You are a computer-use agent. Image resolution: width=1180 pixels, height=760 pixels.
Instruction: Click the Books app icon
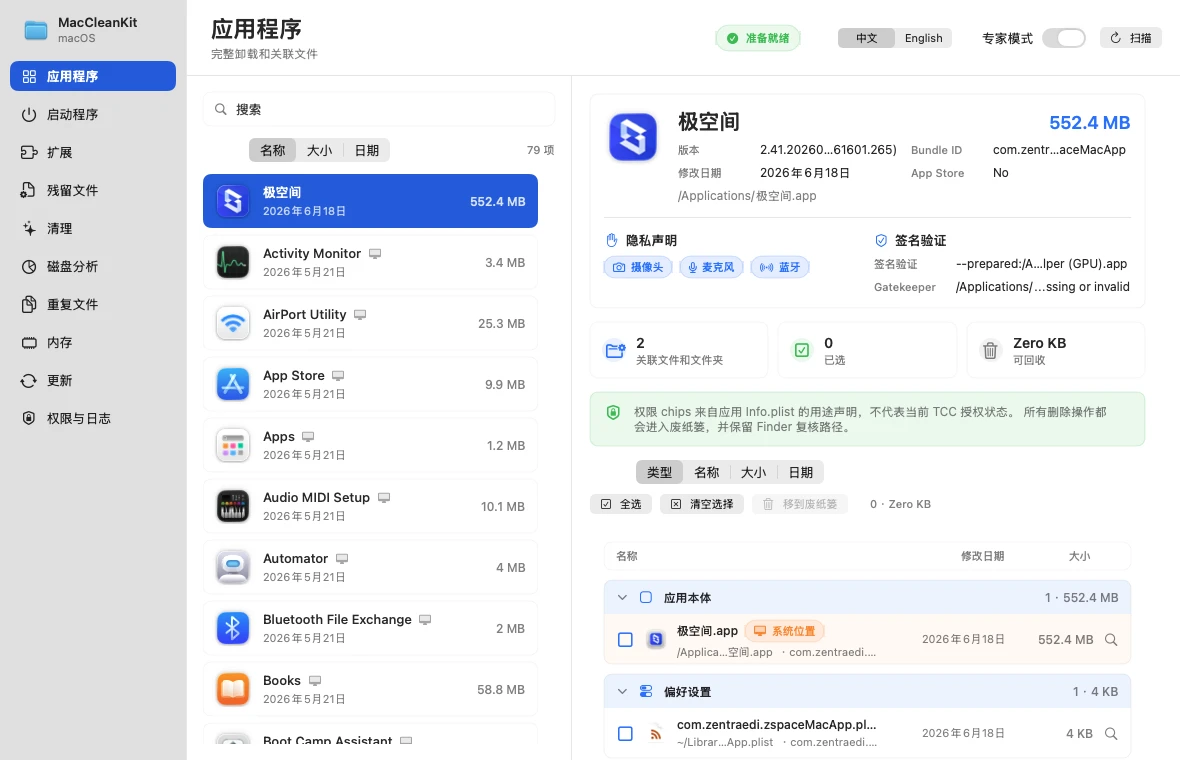click(x=233, y=689)
